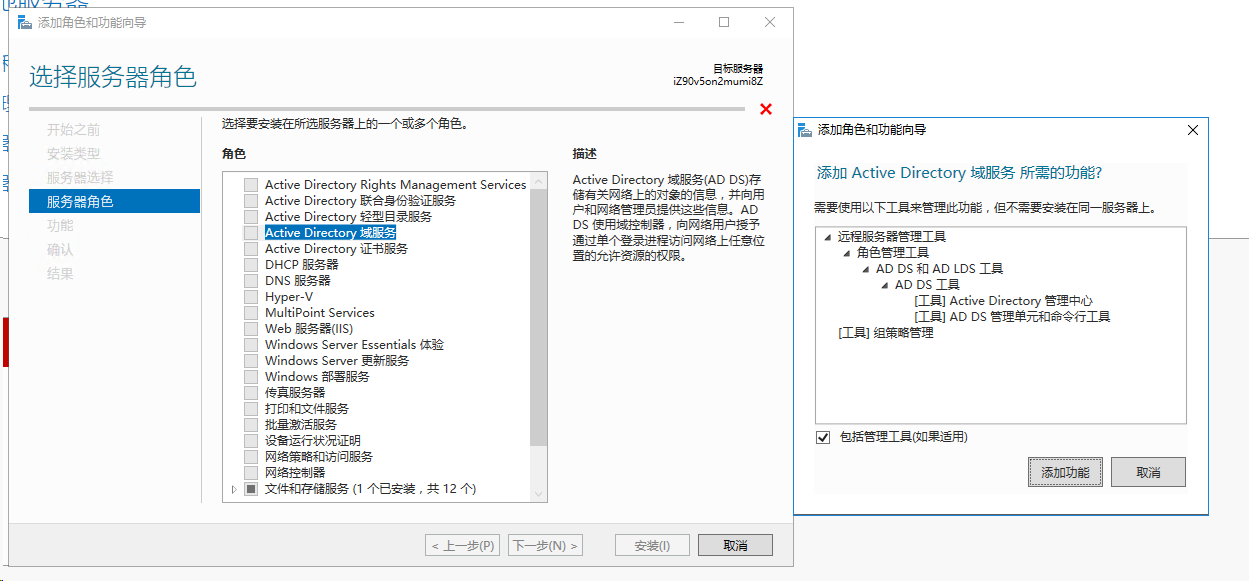
Task: Tick the 网络控制器 checkbox
Action: (x=251, y=473)
